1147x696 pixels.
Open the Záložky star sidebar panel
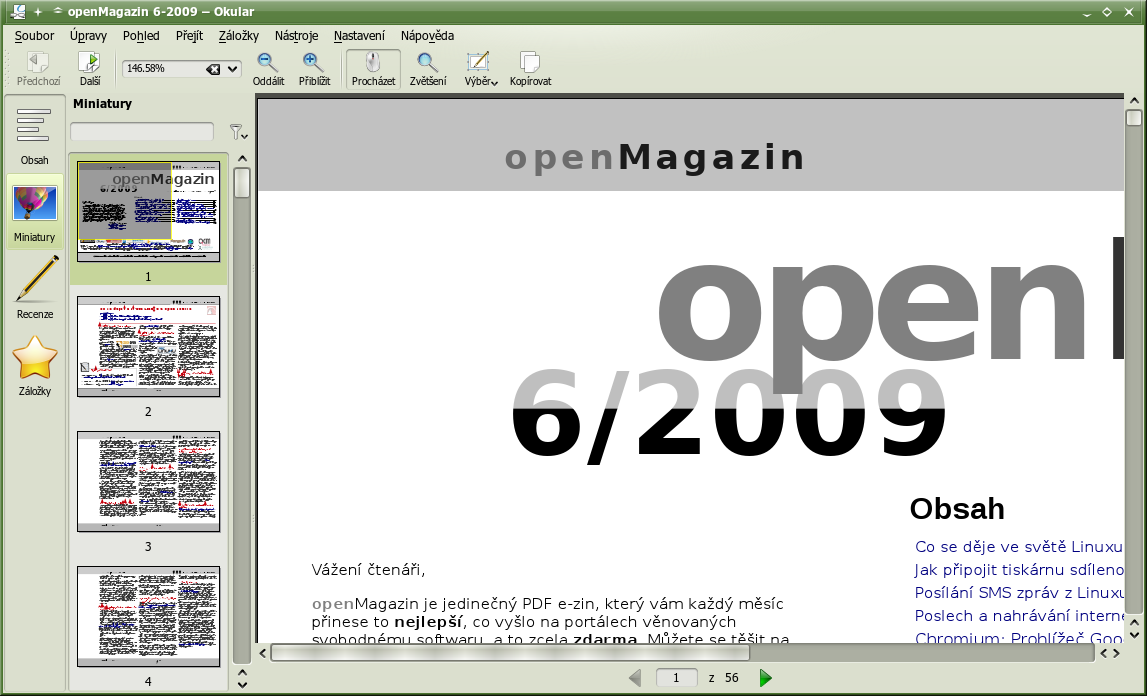pyautogui.click(x=35, y=365)
